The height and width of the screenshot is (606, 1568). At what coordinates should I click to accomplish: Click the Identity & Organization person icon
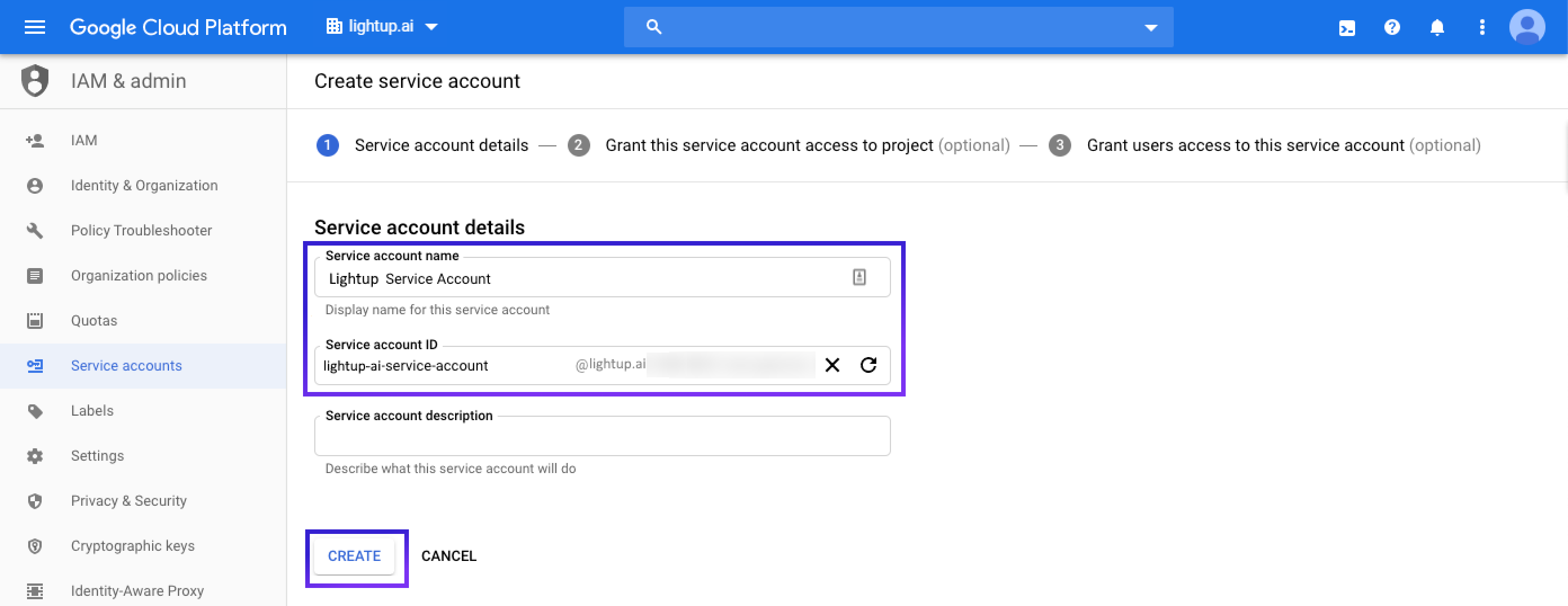pos(35,185)
